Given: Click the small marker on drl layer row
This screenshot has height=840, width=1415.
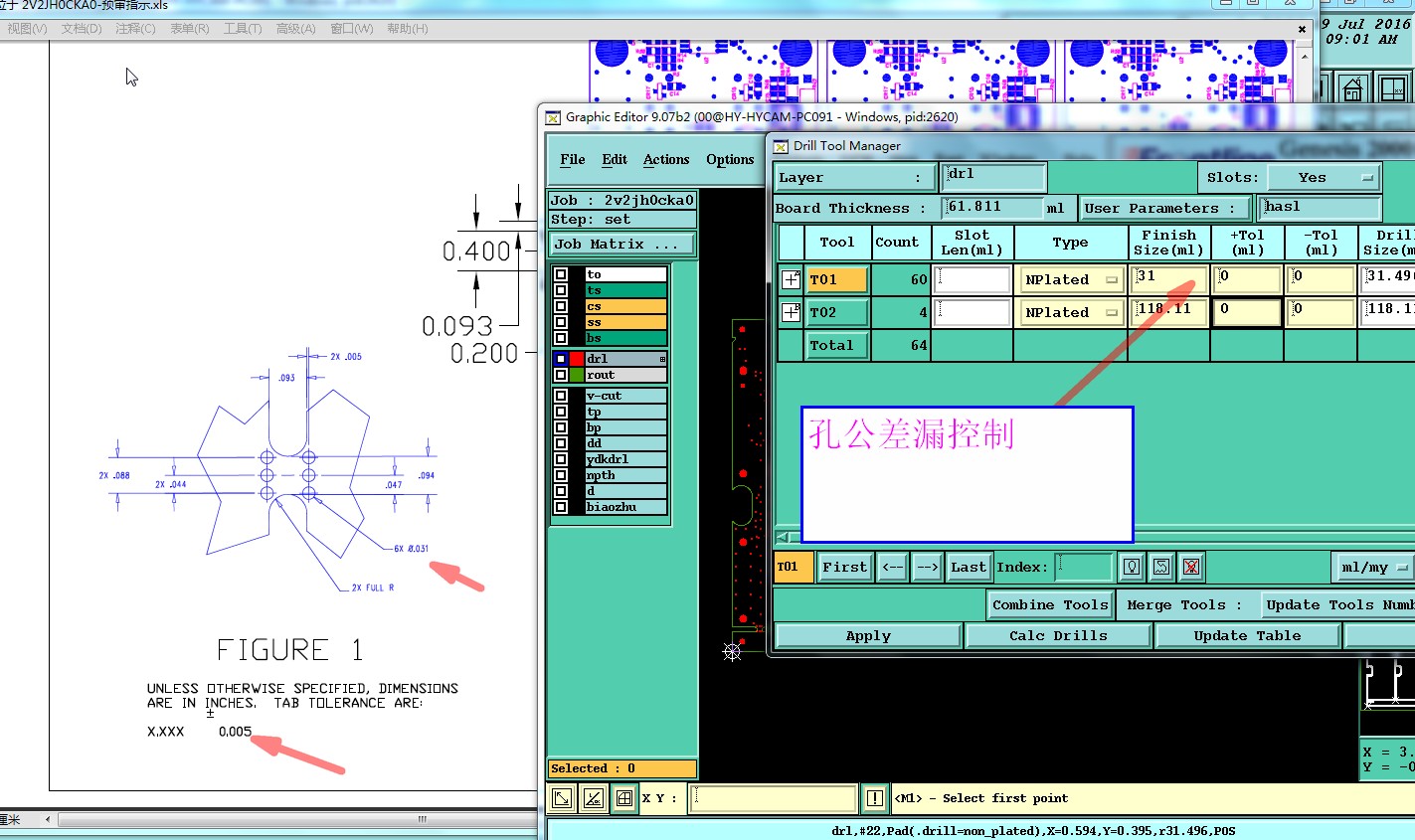Looking at the screenshot, I should (x=662, y=359).
